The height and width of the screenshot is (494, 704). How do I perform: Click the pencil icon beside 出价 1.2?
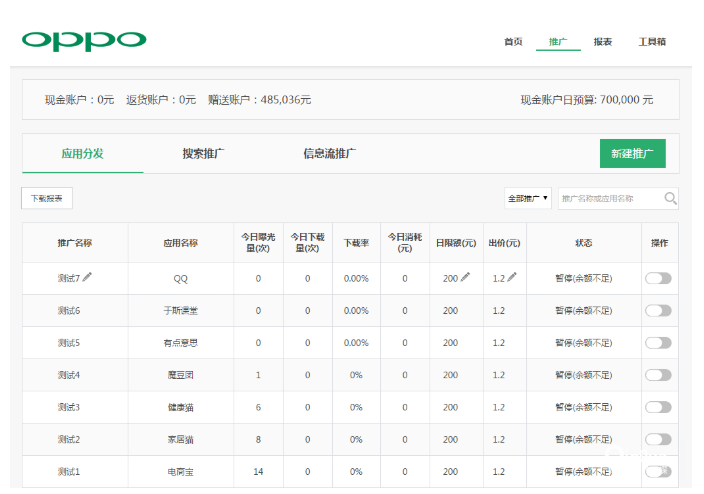point(512,277)
